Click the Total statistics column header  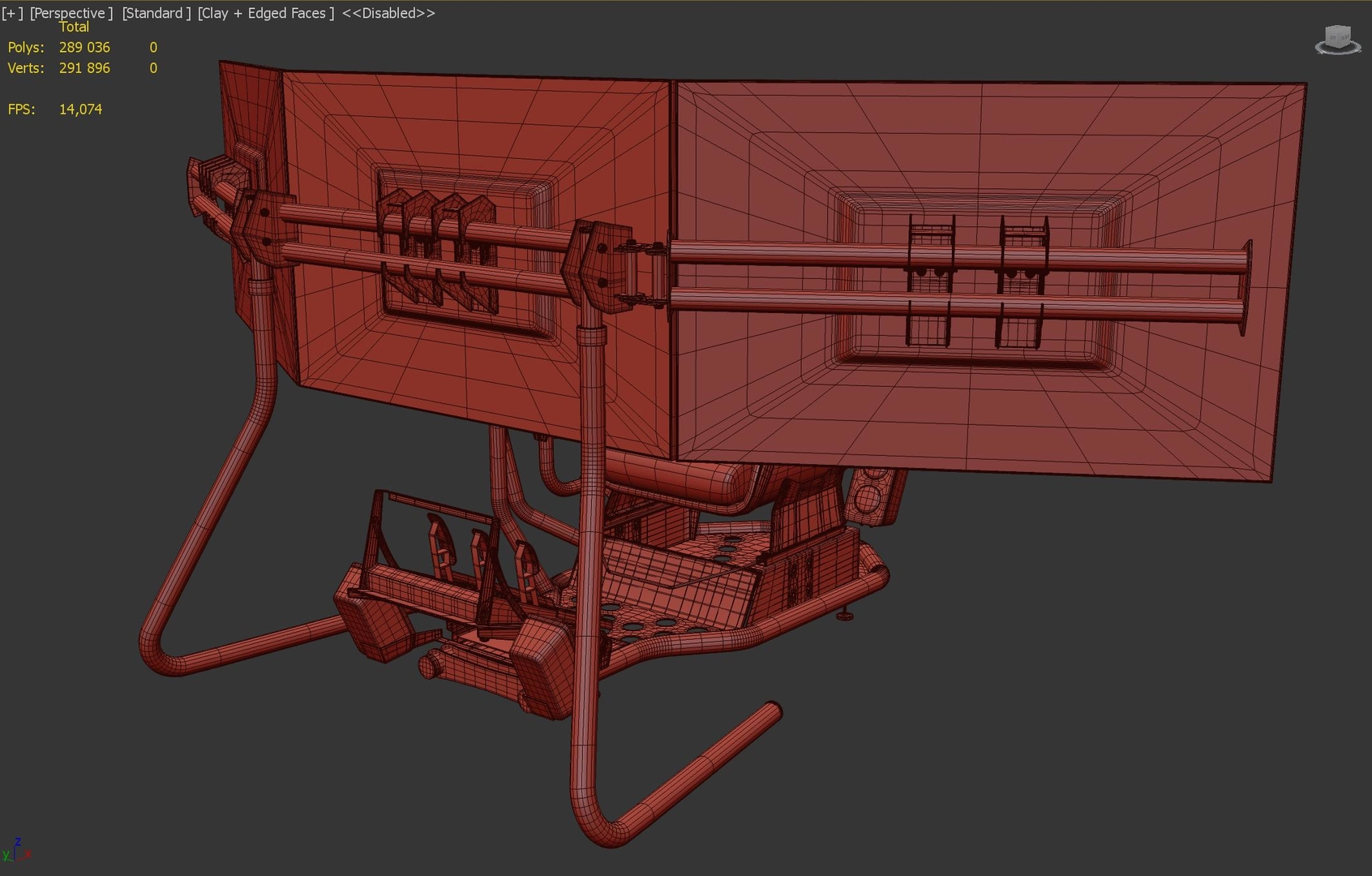75,27
